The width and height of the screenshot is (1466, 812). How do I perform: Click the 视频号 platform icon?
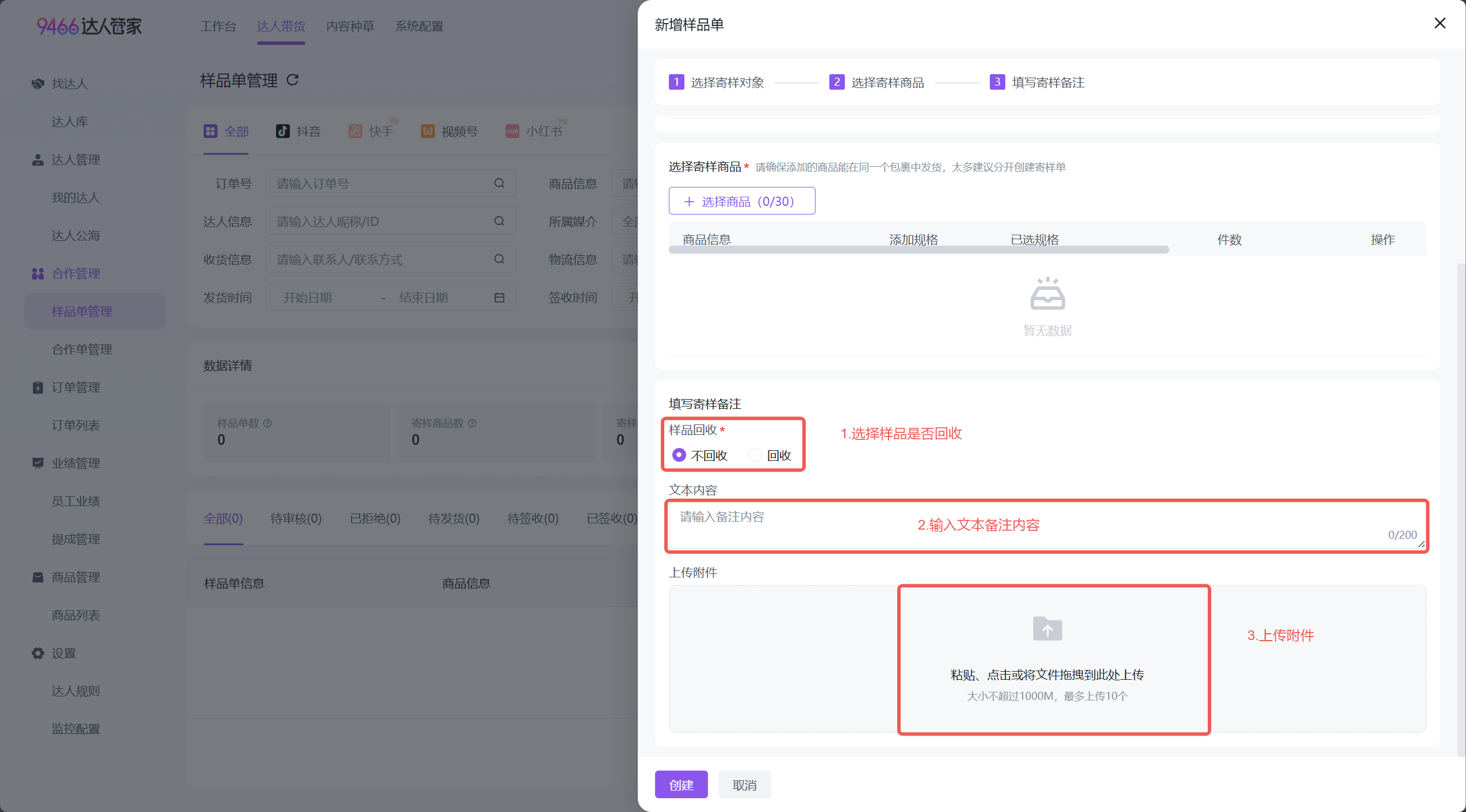[427, 131]
